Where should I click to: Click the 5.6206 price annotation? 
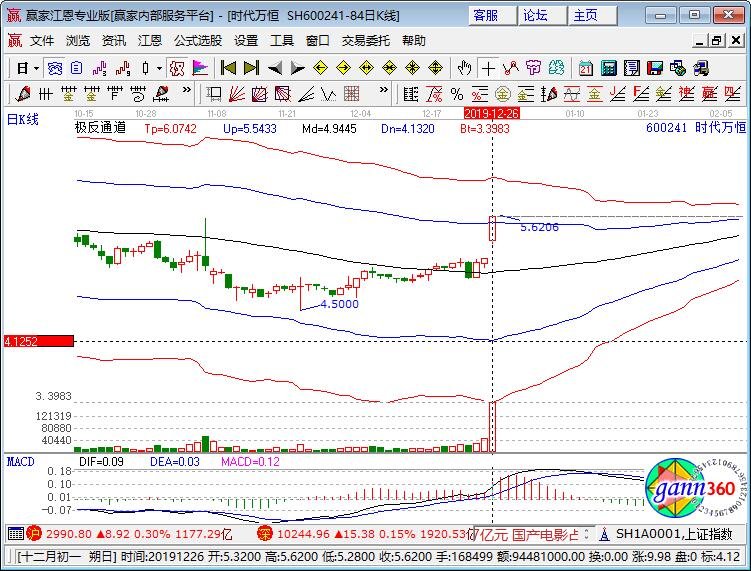(x=539, y=227)
